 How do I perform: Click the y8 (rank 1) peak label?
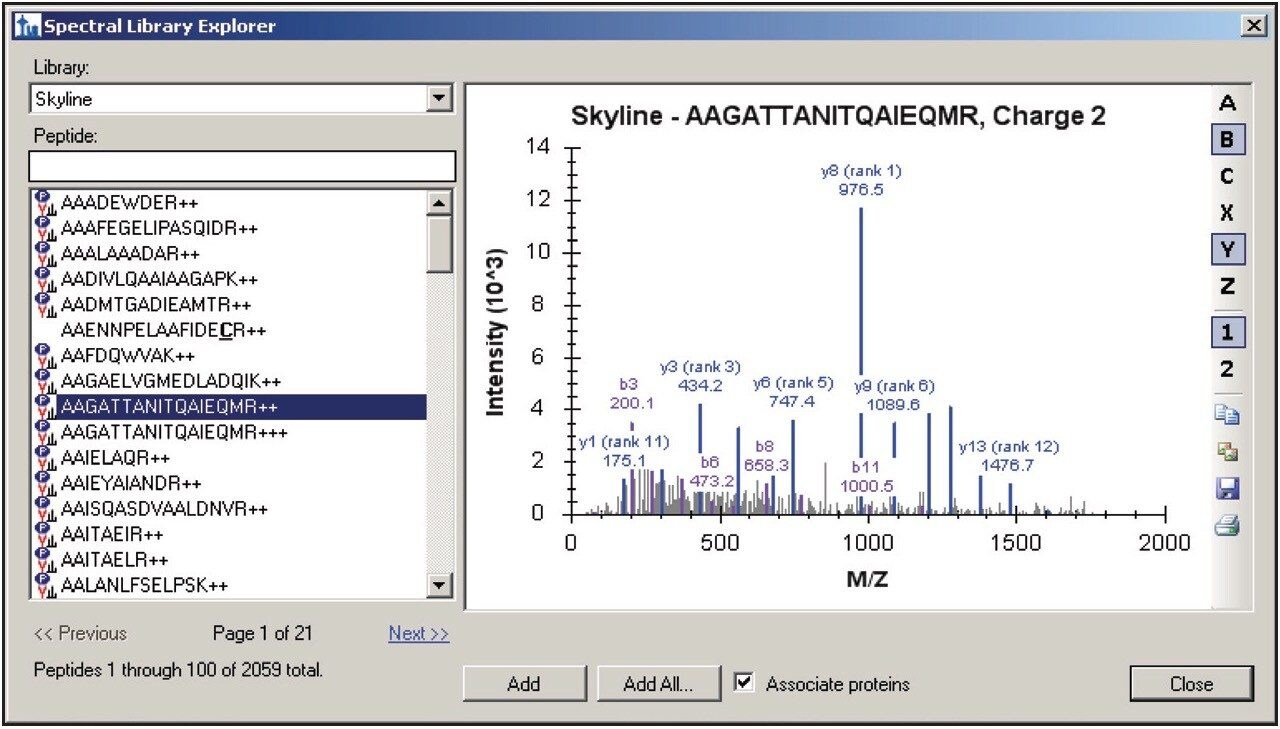click(x=861, y=180)
